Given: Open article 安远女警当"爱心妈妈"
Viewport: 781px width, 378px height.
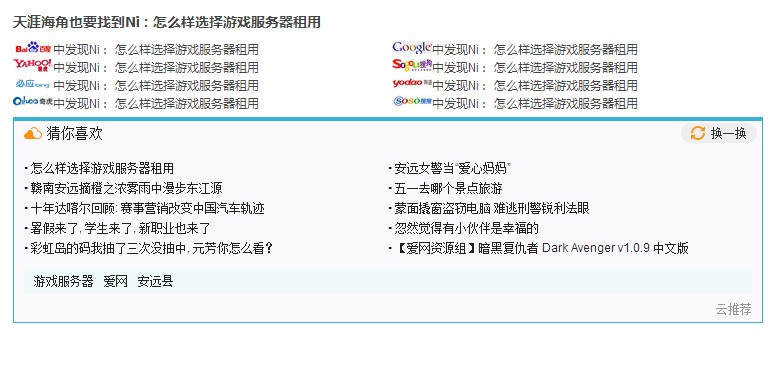Looking at the screenshot, I should [453, 168].
